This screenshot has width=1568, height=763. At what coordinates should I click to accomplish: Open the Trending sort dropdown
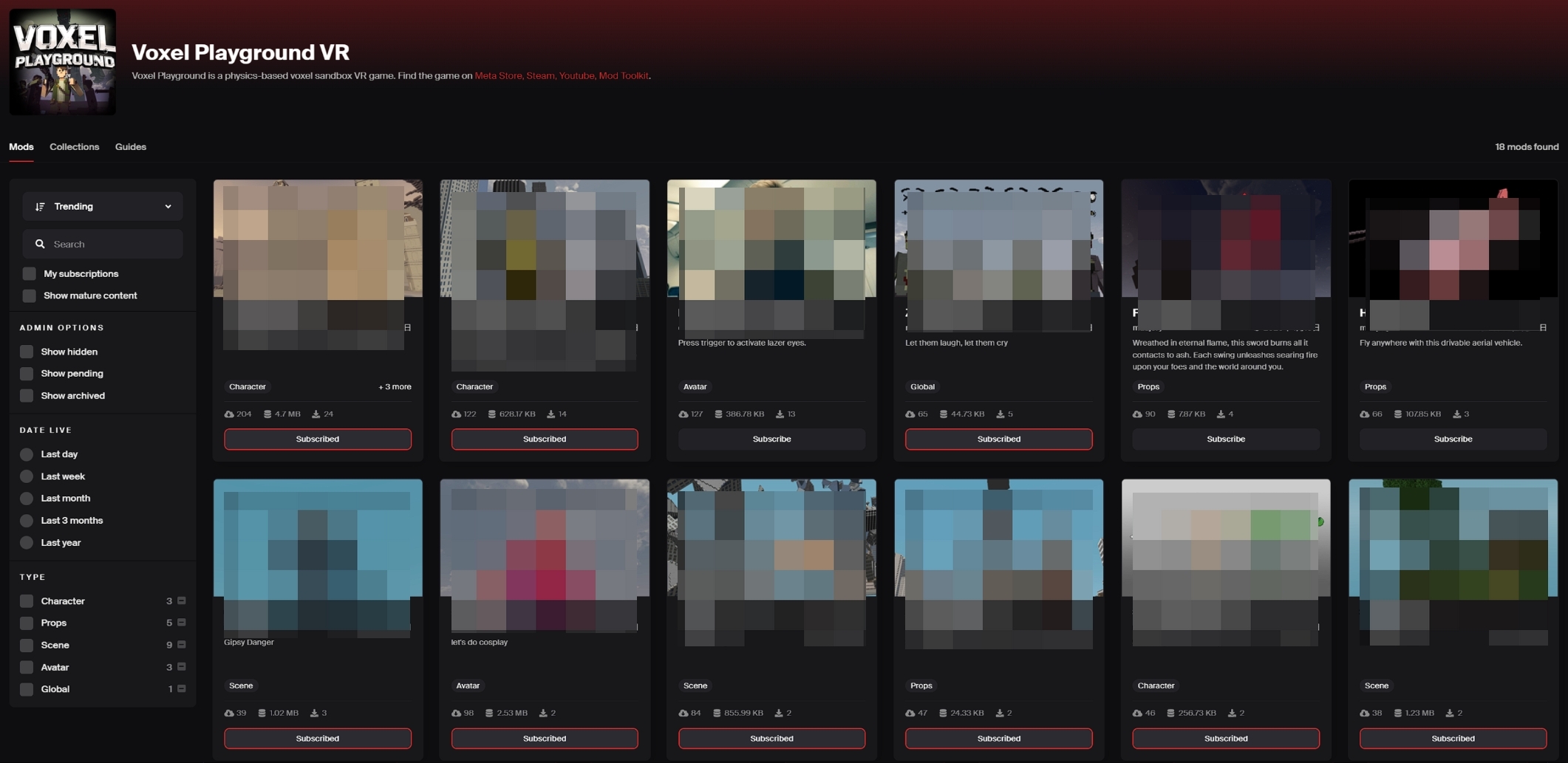click(103, 207)
